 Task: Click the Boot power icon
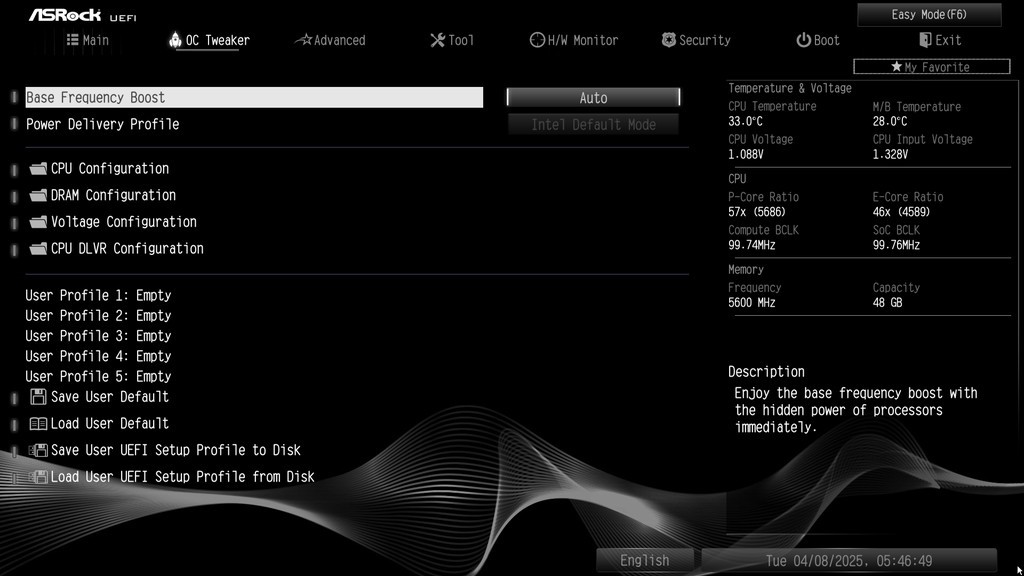[x=803, y=40]
